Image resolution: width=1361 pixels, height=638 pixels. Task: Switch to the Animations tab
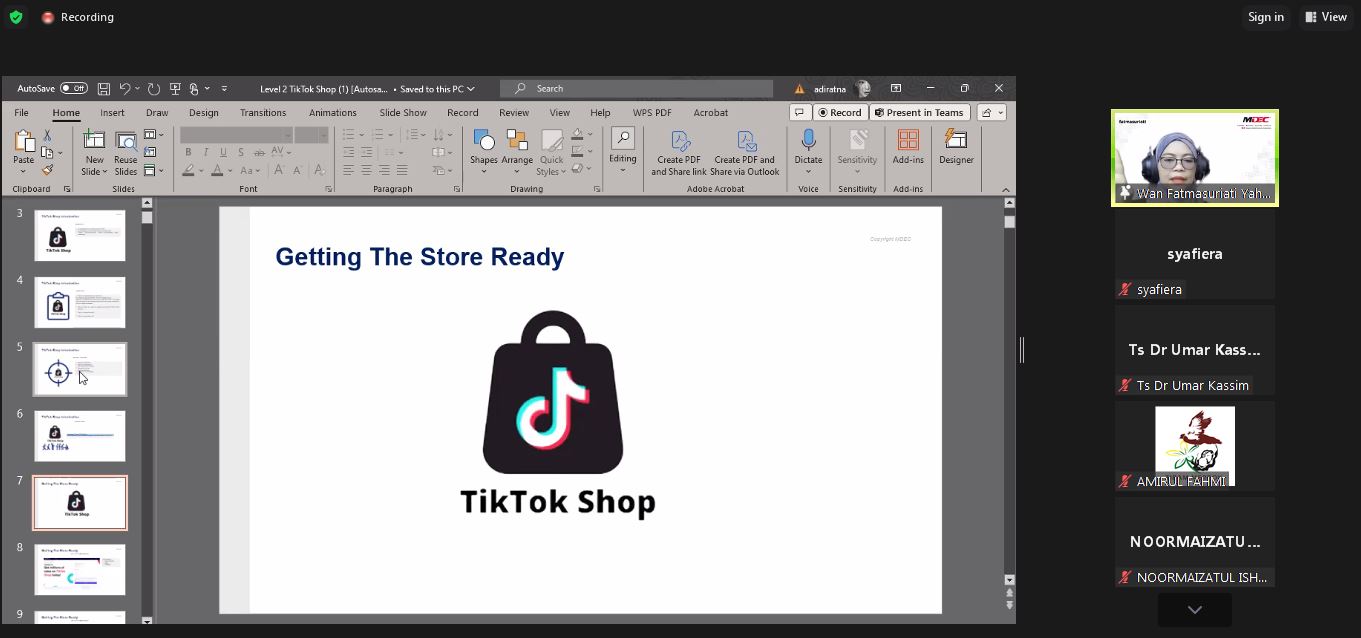(332, 113)
